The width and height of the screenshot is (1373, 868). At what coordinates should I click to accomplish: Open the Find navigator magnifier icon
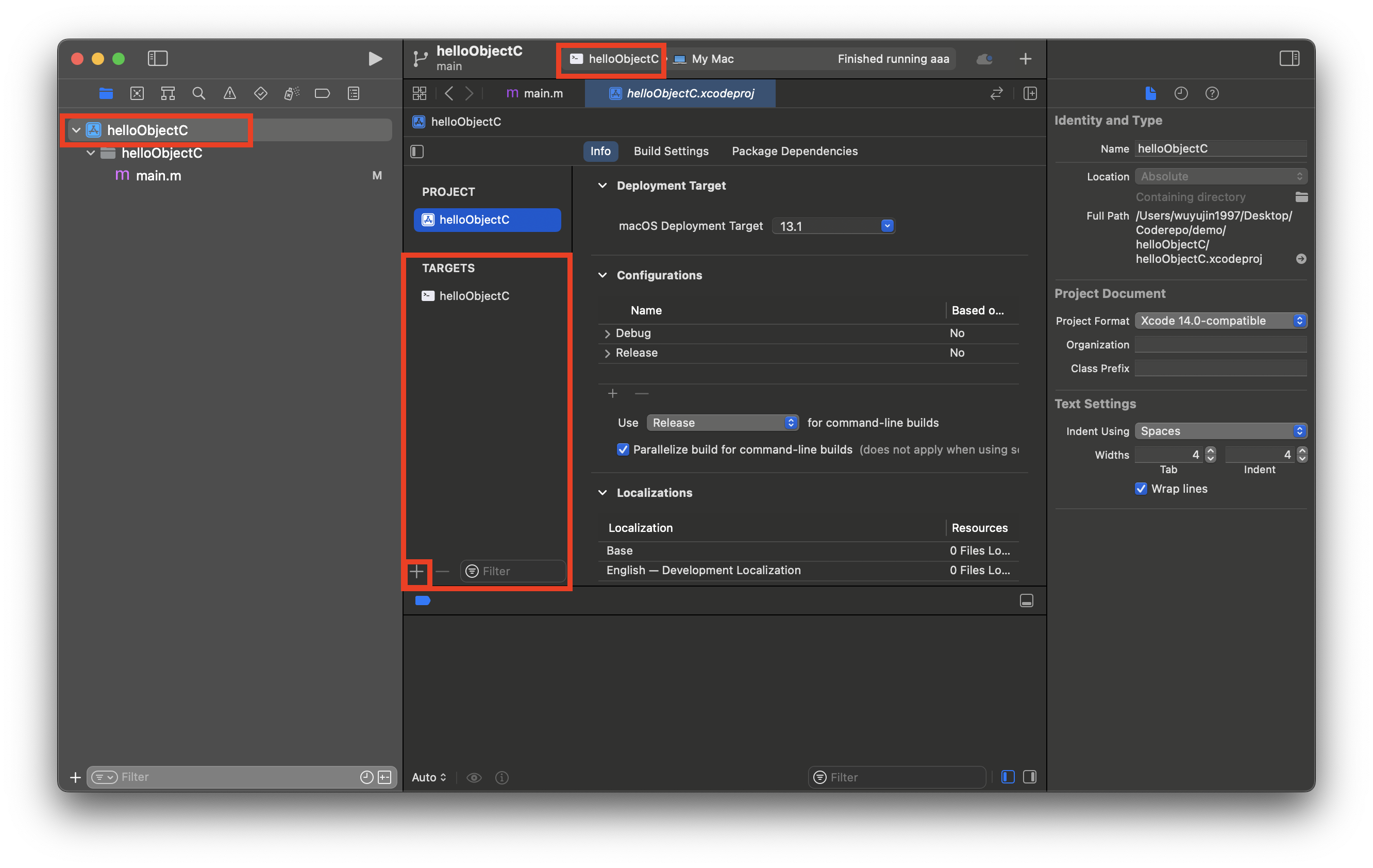click(198, 93)
